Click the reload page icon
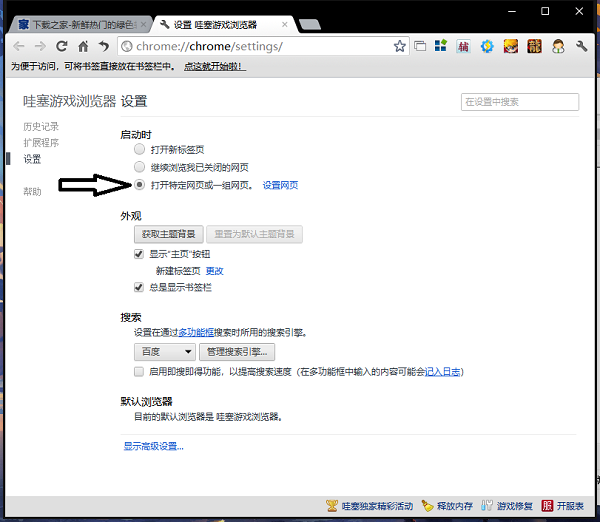Screen dimensions: 600x522 tap(62, 46)
